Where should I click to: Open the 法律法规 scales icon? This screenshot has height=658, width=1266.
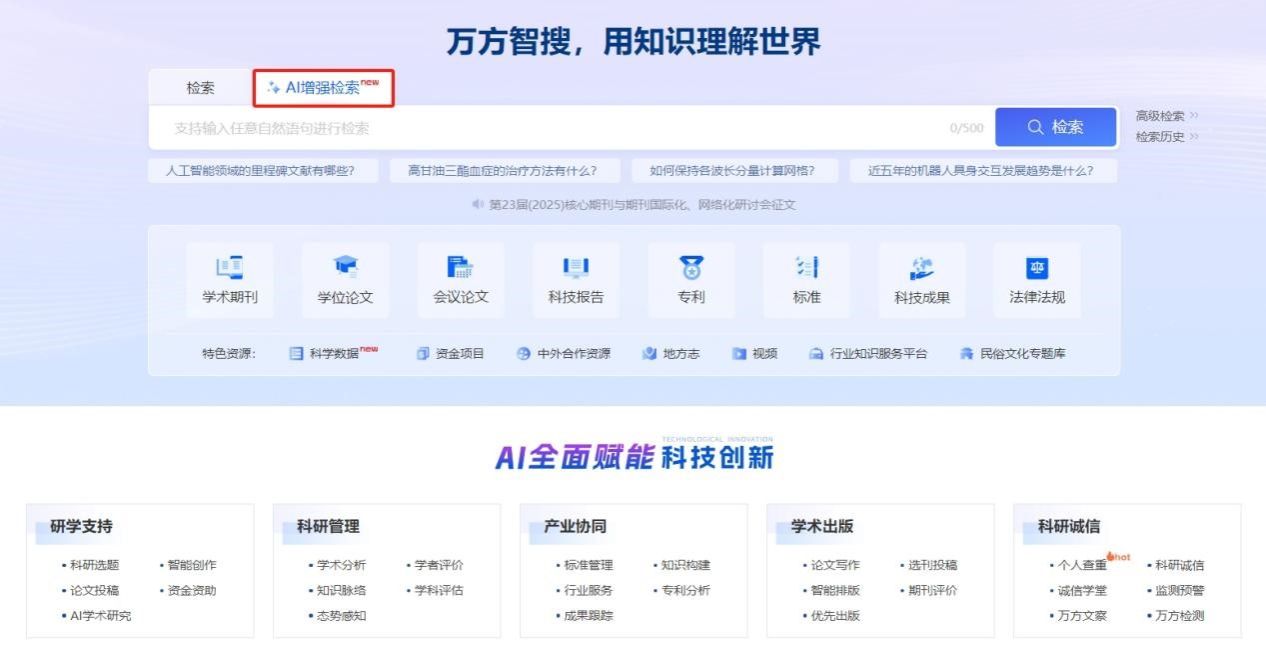[x=1037, y=267]
